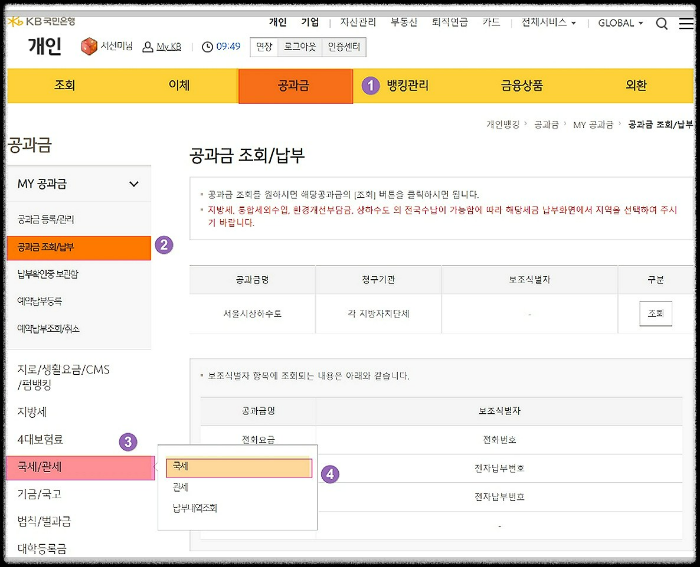Image resolution: width=700 pixels, height=567 pixels.
Task: Click 청구기관 column header
Action: tap(378, 279)
